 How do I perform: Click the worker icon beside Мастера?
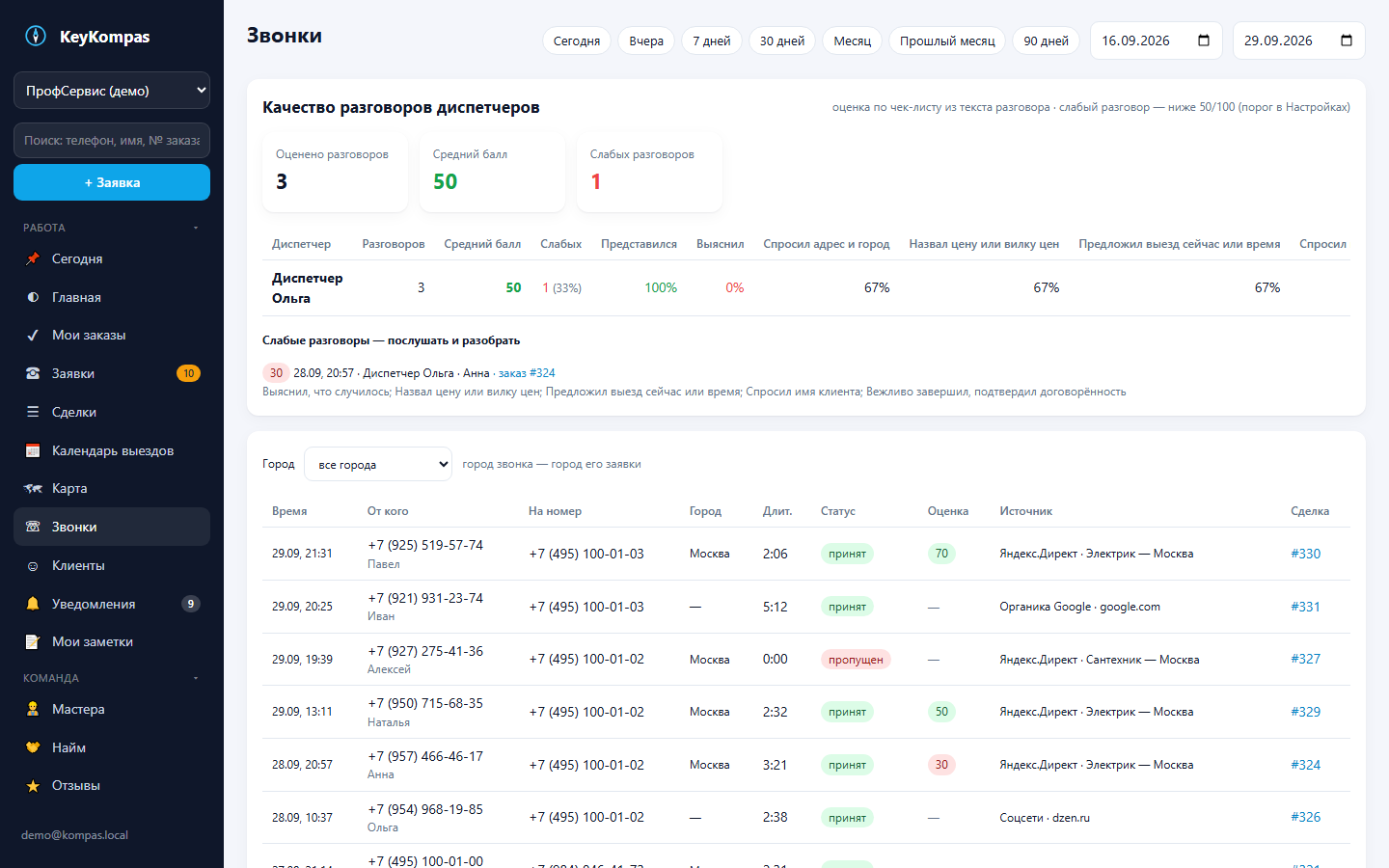click(33, 709)
